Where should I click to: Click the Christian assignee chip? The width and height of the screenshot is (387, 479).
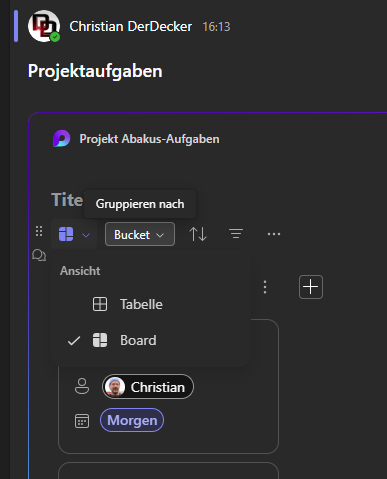tap(148, 387)
